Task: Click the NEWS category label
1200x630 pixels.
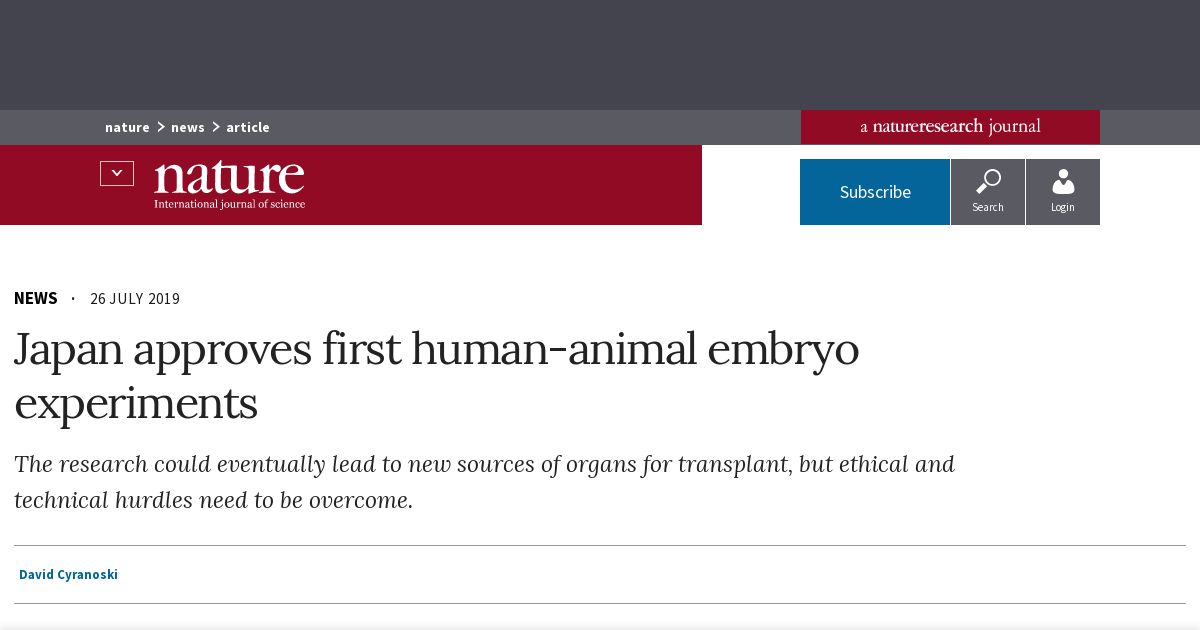Action: coord(36,298)
